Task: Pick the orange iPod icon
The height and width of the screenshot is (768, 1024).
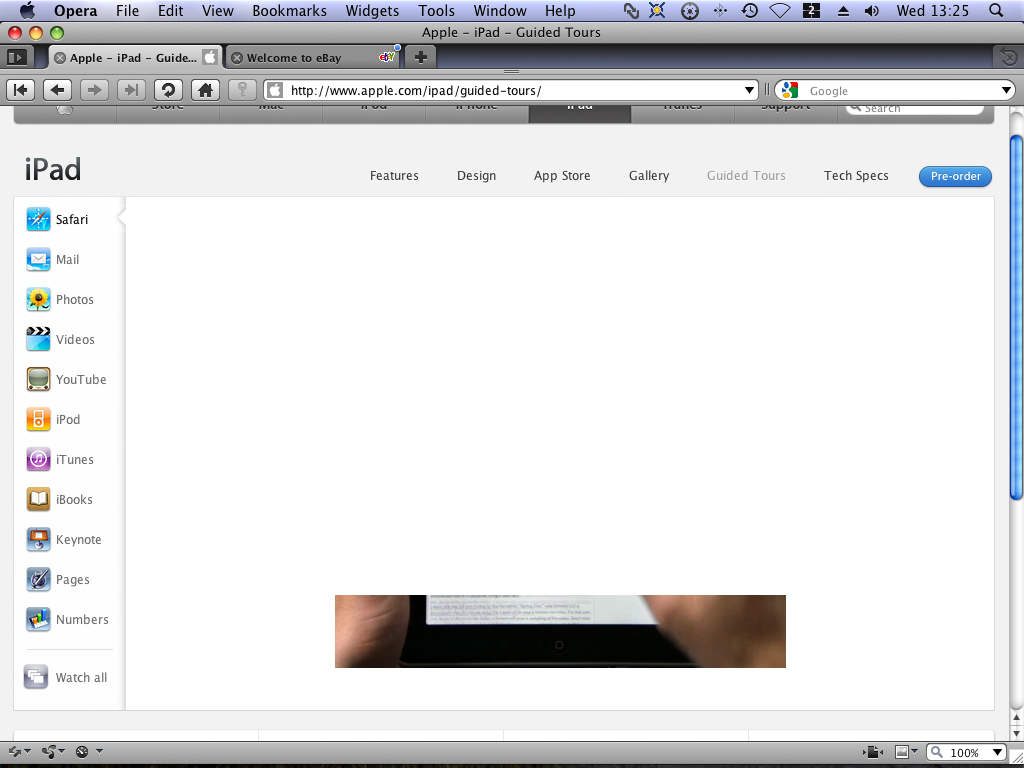Action: coord(38,419)
